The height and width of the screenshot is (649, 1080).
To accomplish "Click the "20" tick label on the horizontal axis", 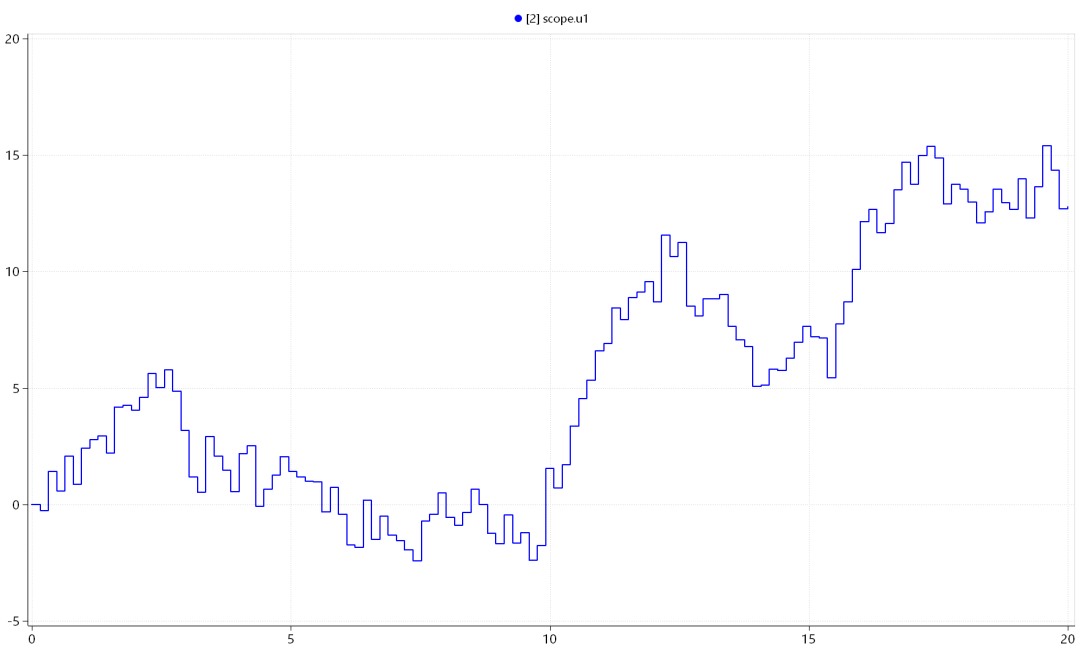I will click(1068, 639).
